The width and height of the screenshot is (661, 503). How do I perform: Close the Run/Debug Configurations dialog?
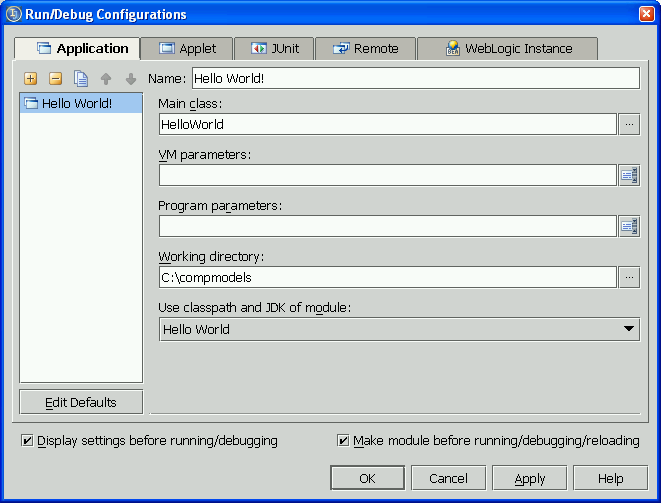tap(646, 14)
